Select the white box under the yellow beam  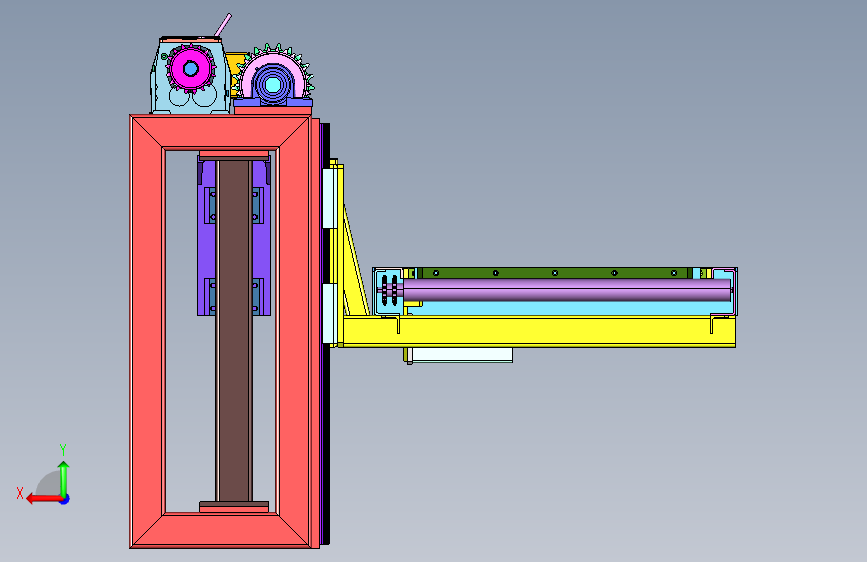pyautogui.click(x=461, y=355)
